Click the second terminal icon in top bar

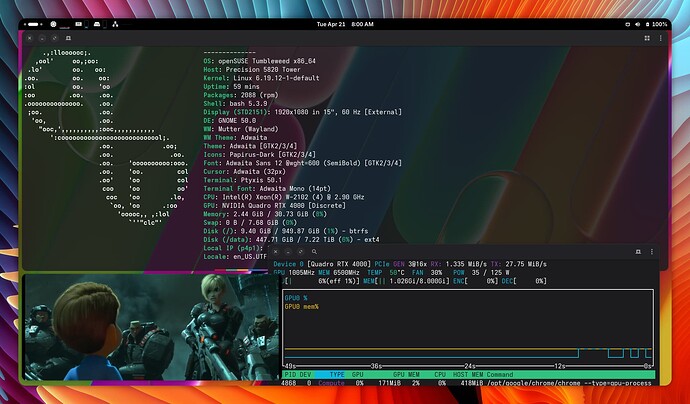point(97,24)
